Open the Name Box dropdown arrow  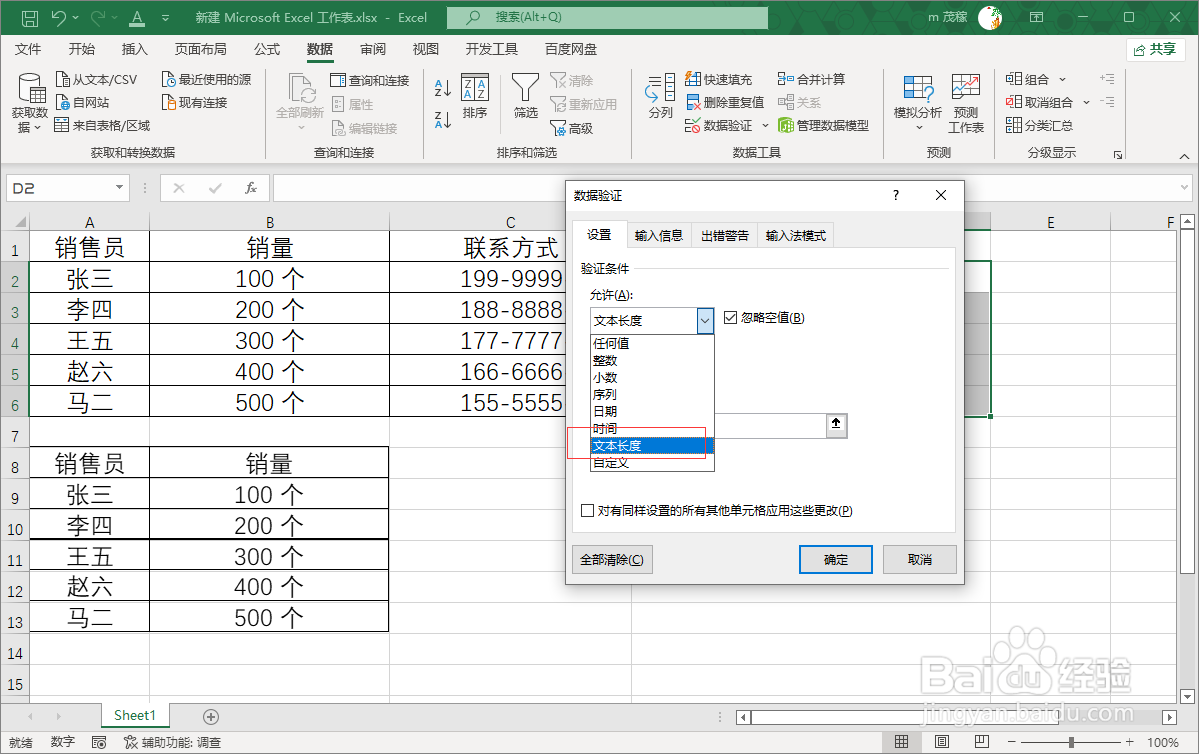[x=118, y=188]
